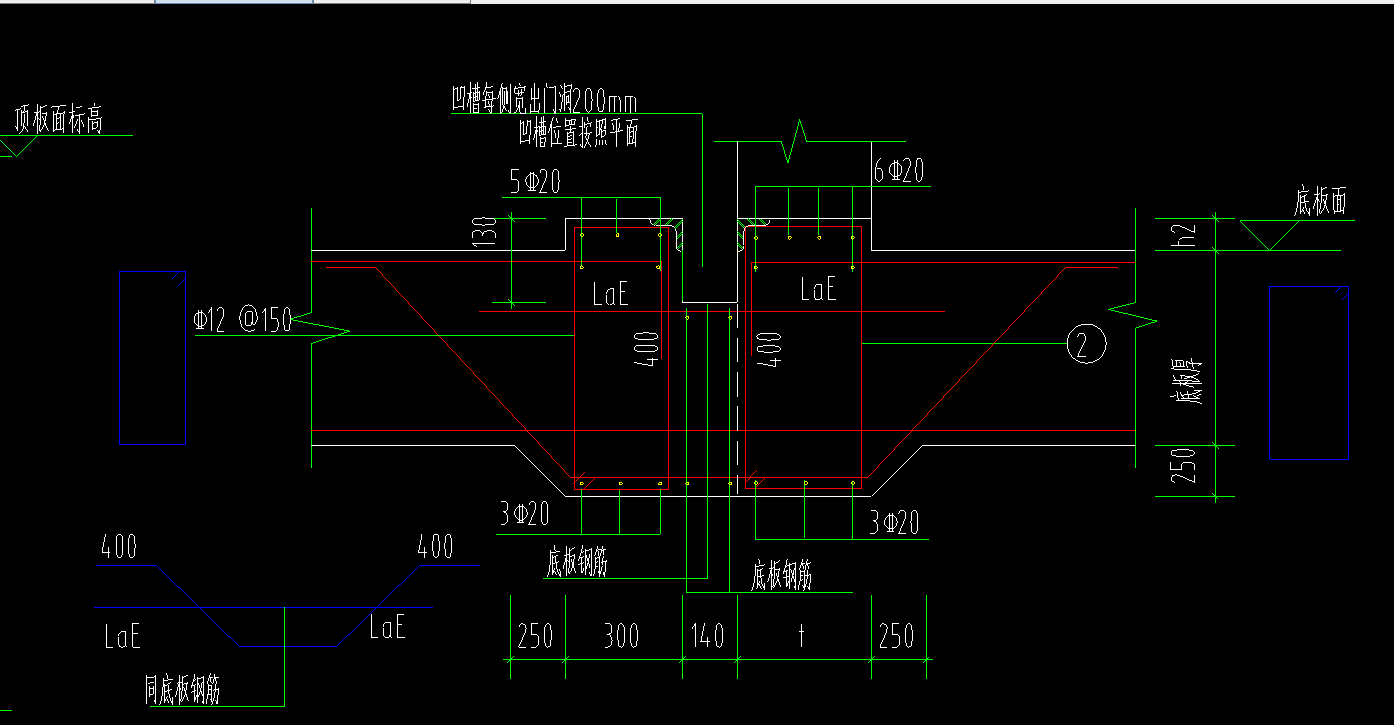Click the "t" dimension text
Screen dimensions: 1394x725
pos(801,637)
